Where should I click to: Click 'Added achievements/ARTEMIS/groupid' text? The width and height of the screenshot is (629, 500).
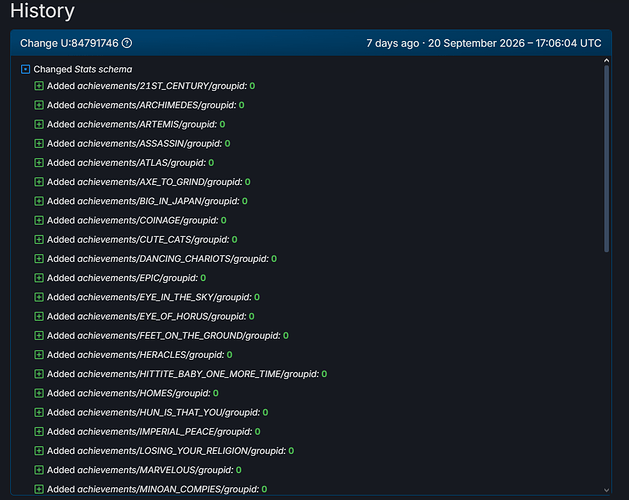pos(132,124)
